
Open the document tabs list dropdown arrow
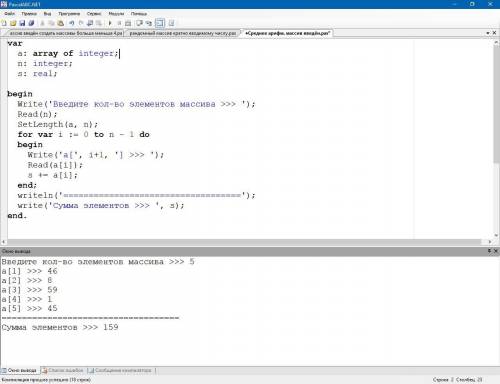pos(488,33)
